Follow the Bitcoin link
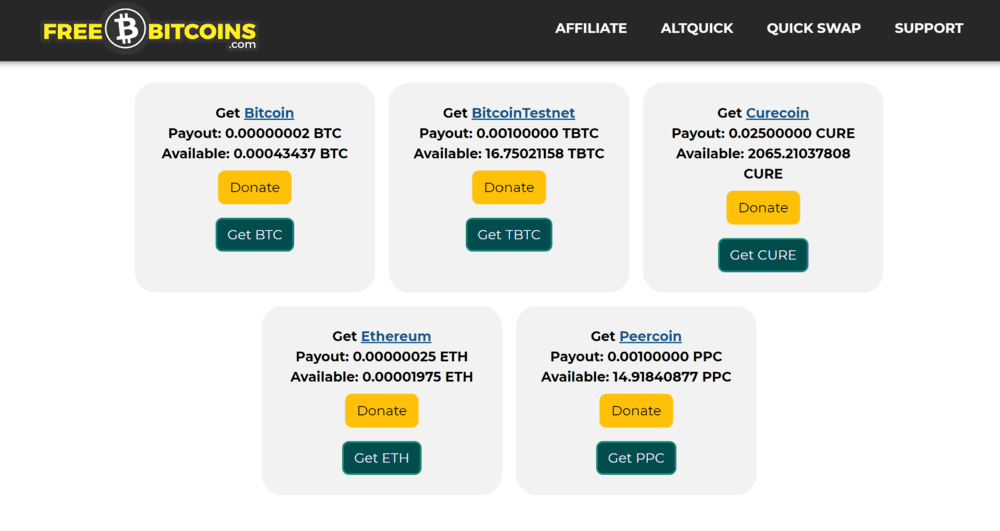The image size is (1000, 531). [x=269, y=113]
